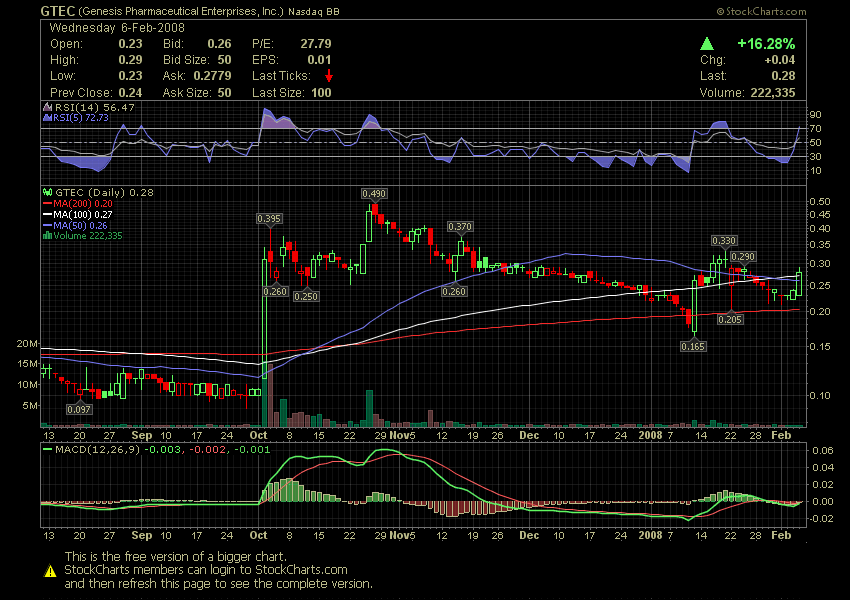850x600 pixels.
Task: Click the date Wednesday 6-Feb-2008
Action: [117, 28]
